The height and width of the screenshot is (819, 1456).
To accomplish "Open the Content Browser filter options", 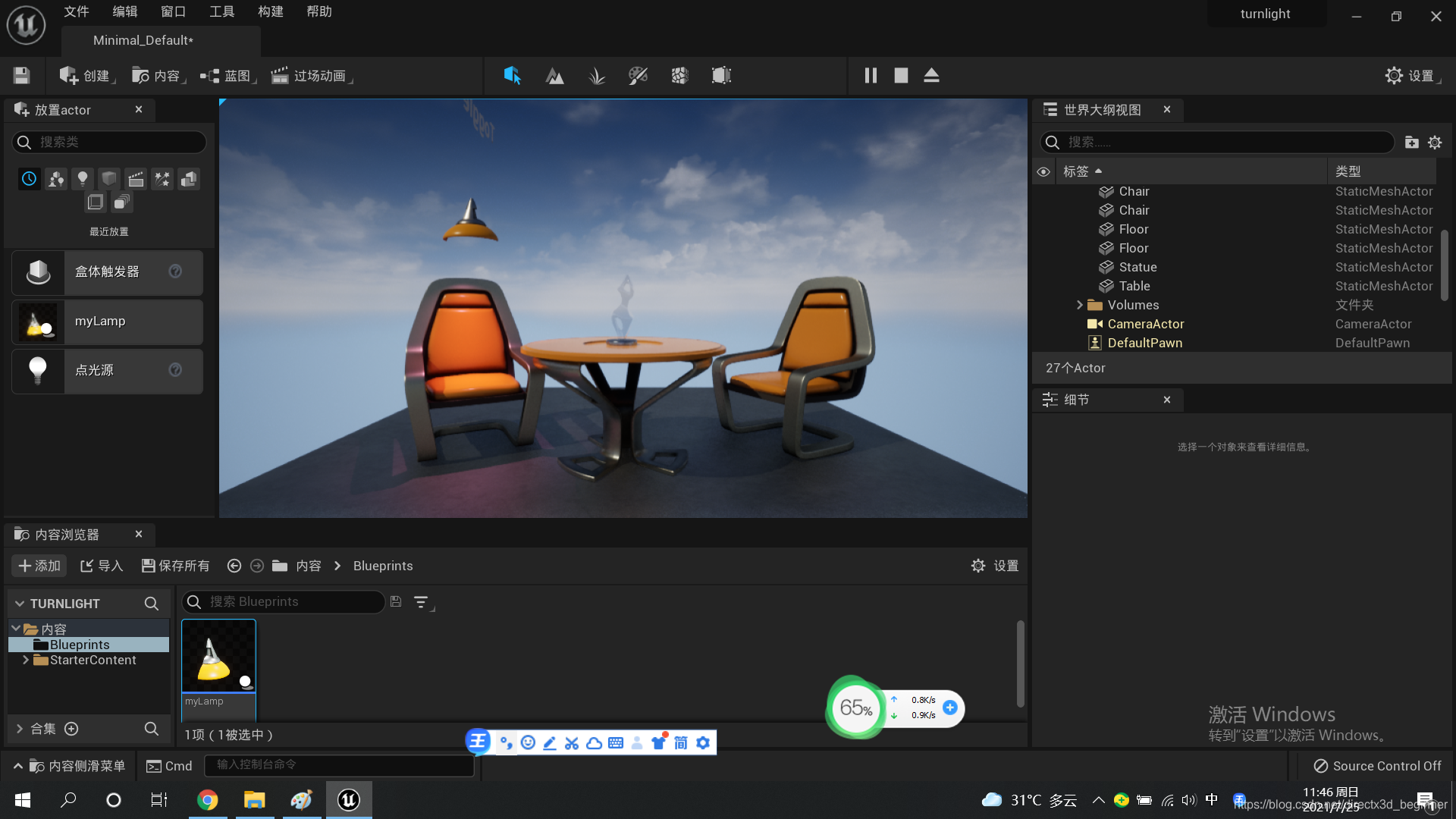I will tap(421, 602).
